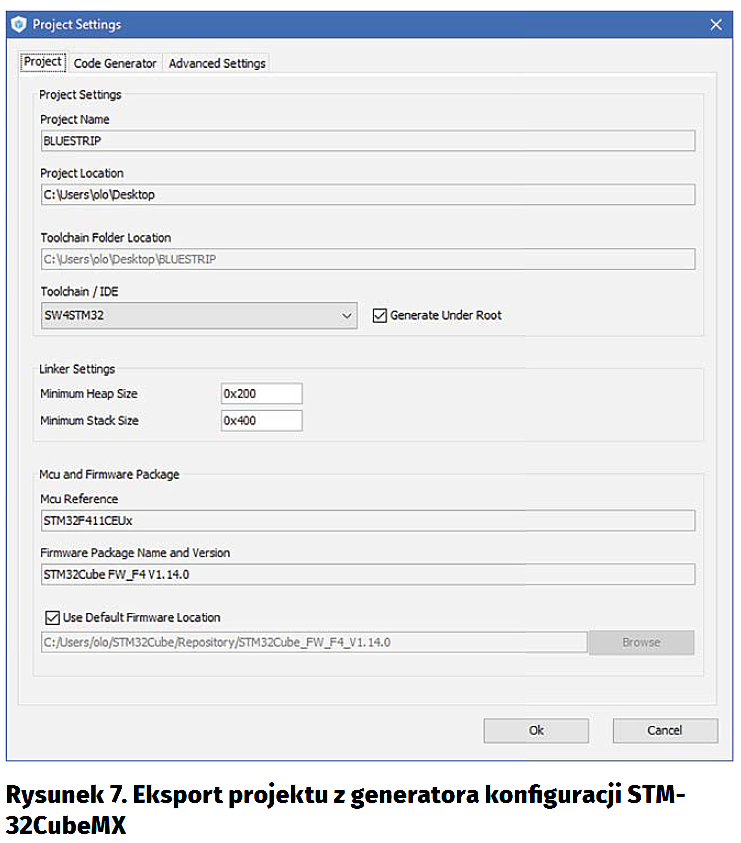This screenshot has width=741, height=843.
Task: Open the Code Generator tab
Action: [115, 63]
